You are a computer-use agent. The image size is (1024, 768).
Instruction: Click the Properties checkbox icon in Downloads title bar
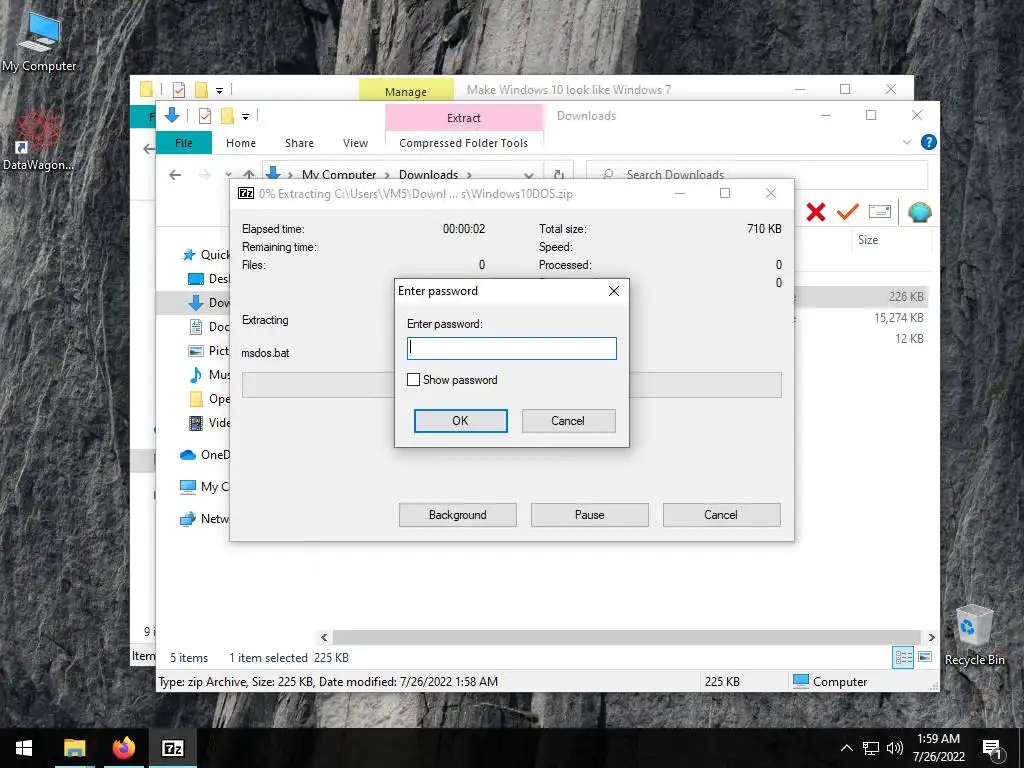204,116
